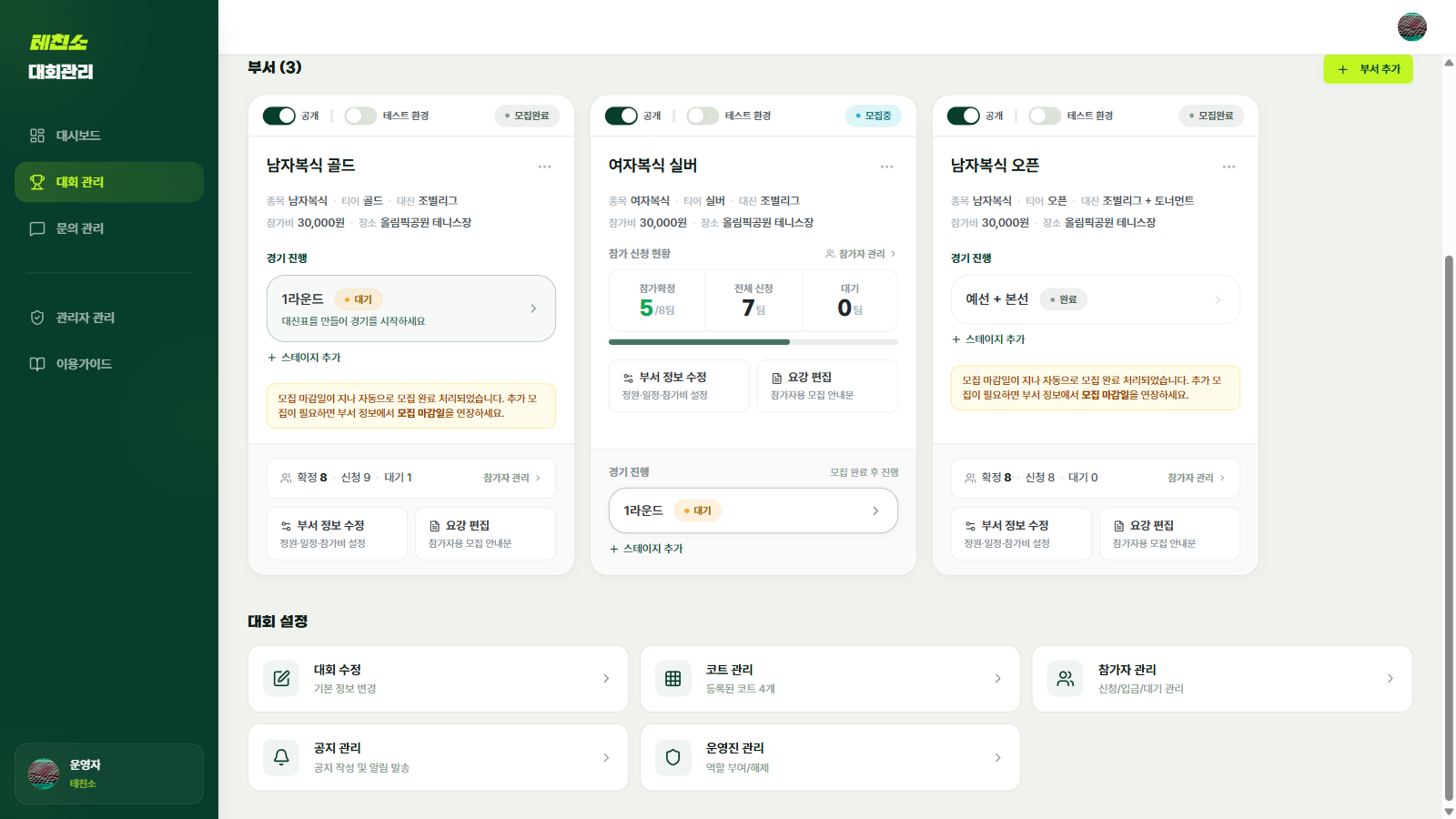Toggle 공개 switch on 남자복식 골드 card
This screenshot has width=1456, height=819.
(279, 116)
